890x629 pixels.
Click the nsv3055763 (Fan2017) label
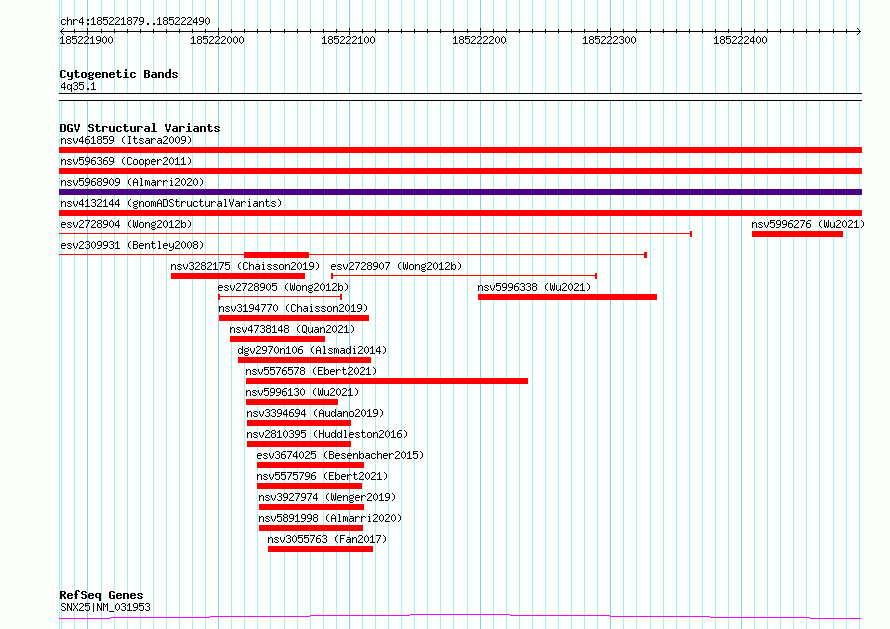327,539
